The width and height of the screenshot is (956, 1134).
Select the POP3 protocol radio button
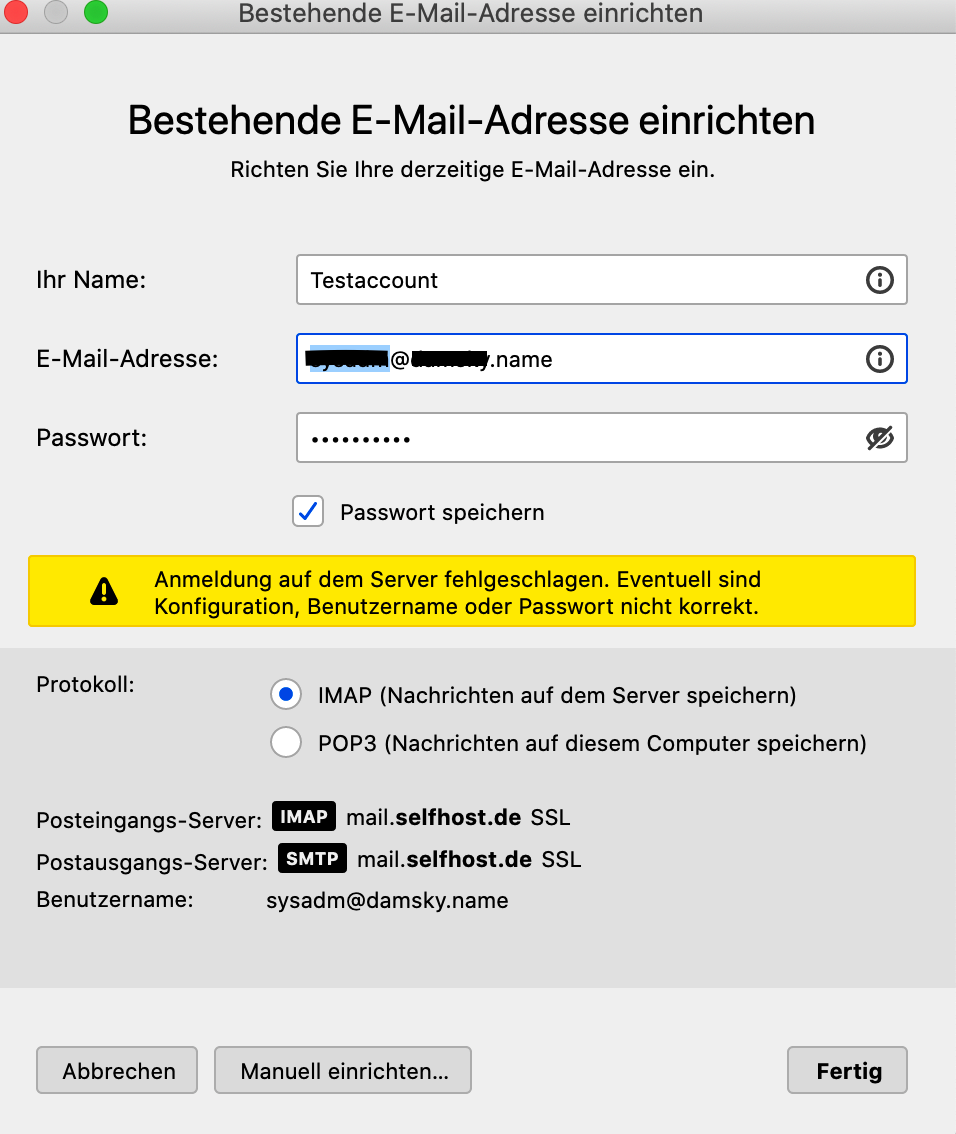pyautogui.click(x=286, y=742)
